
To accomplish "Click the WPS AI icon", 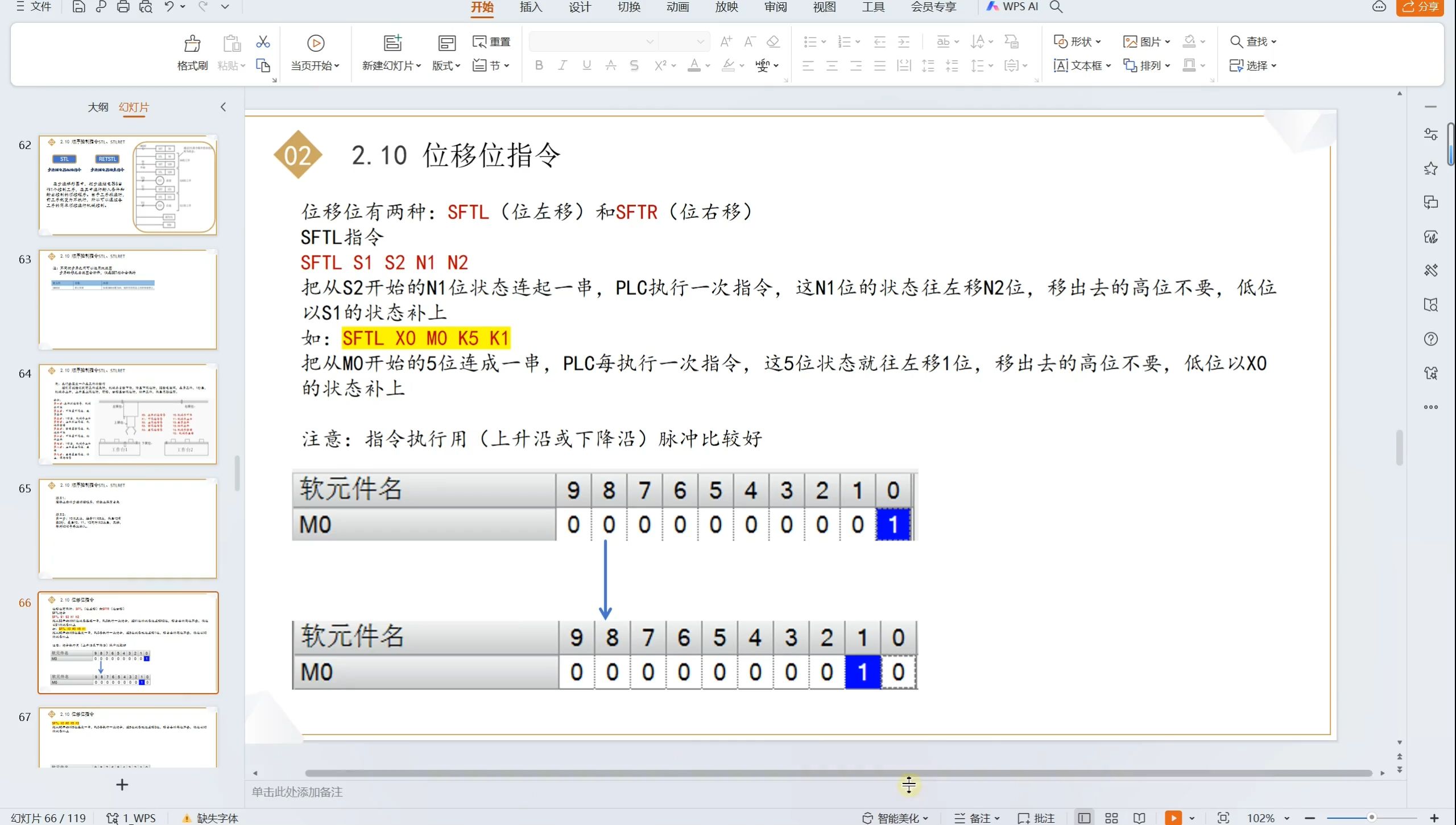I will point(1012,7).
